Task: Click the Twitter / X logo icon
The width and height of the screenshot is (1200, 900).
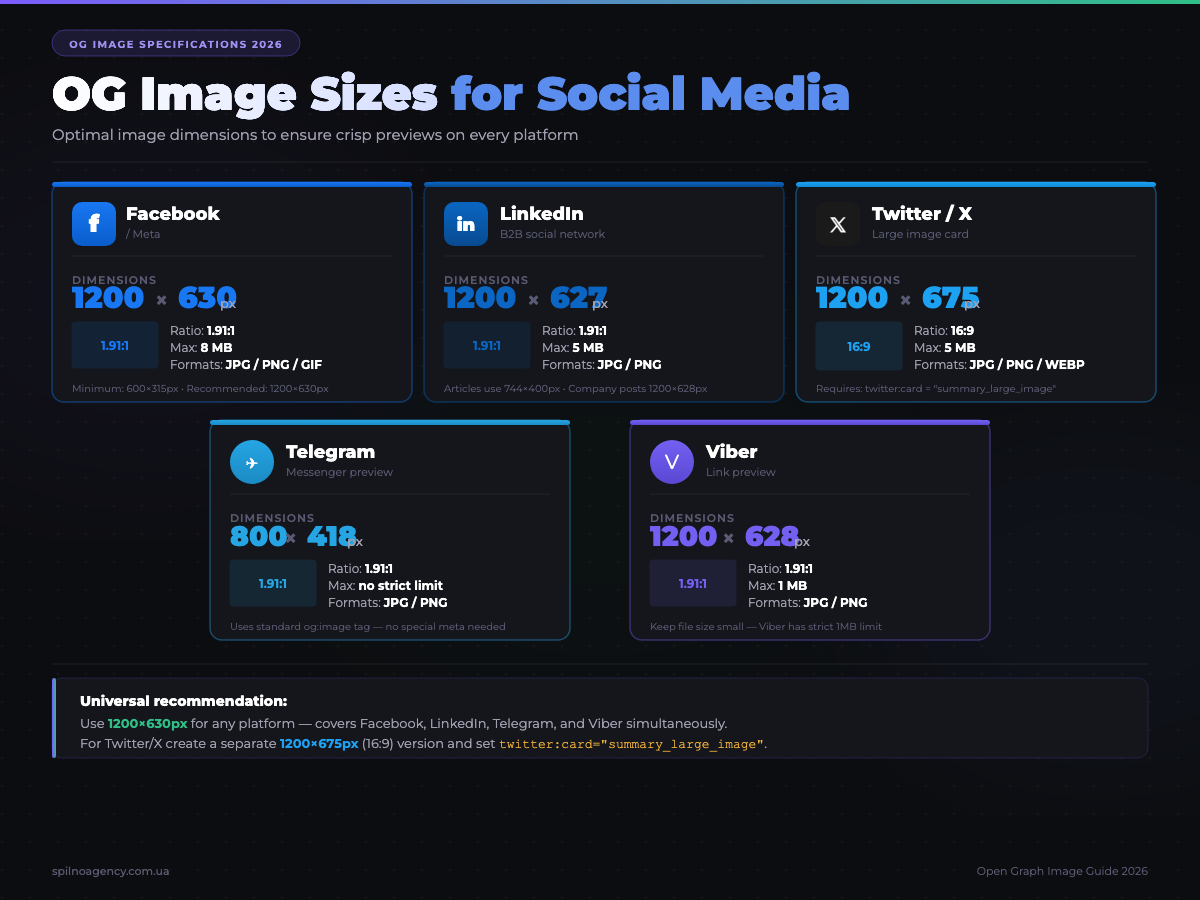Action: tap(838, 224)
